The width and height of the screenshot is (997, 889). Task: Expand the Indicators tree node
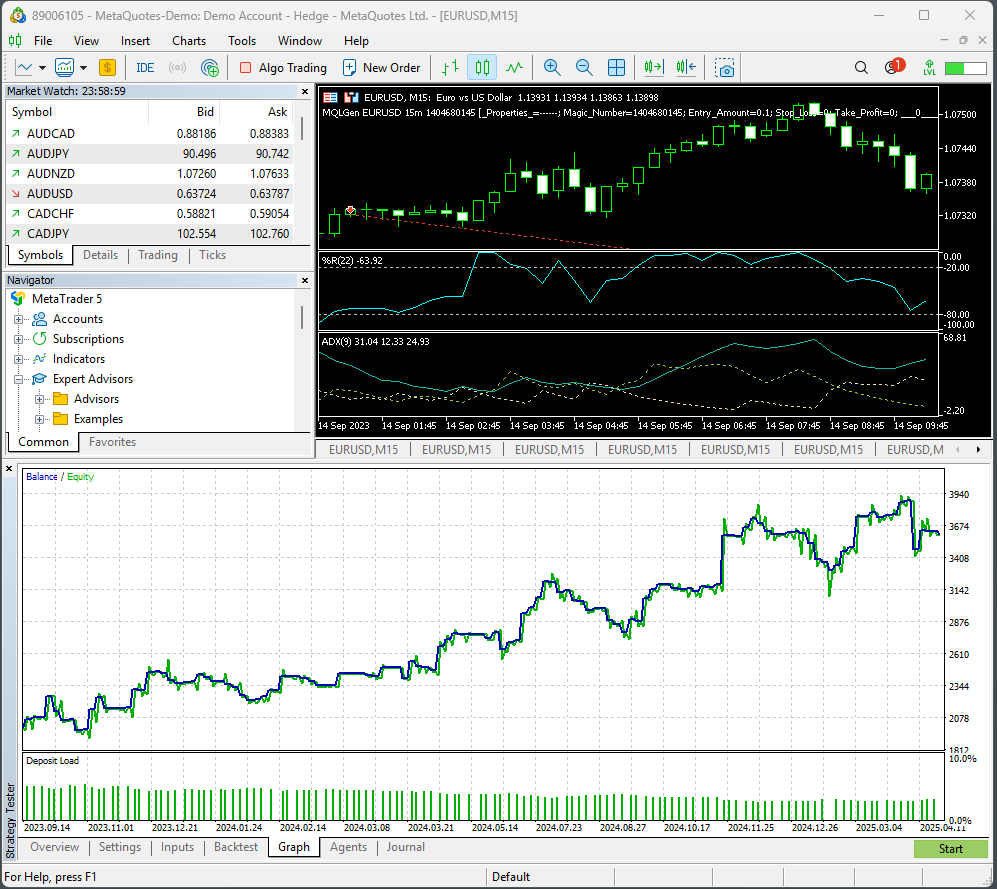click(x=18, y=359)
